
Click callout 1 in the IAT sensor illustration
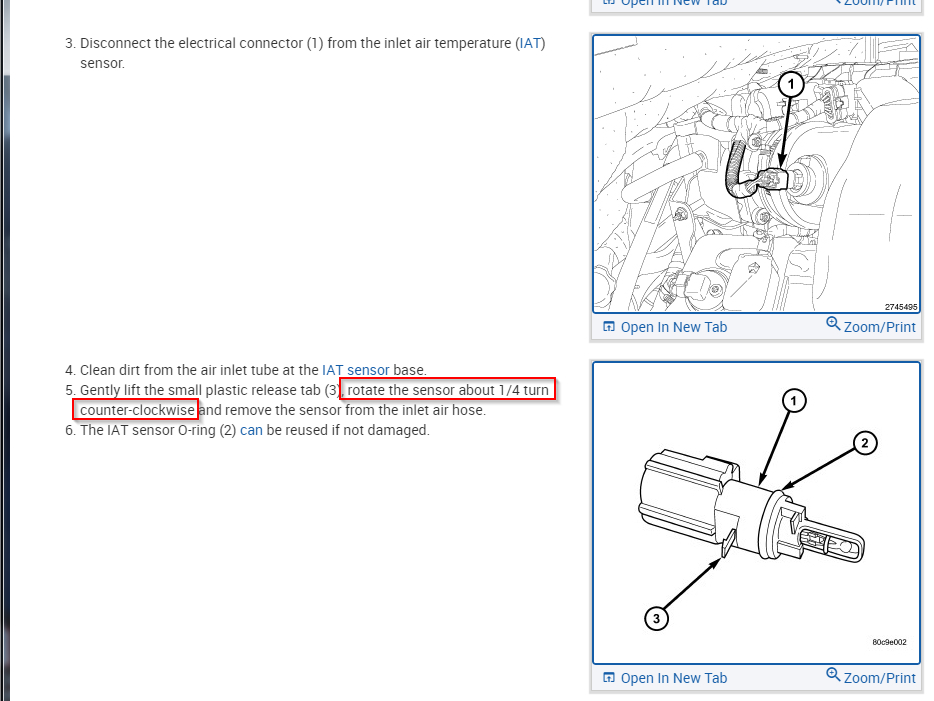[x=793, y=401]
